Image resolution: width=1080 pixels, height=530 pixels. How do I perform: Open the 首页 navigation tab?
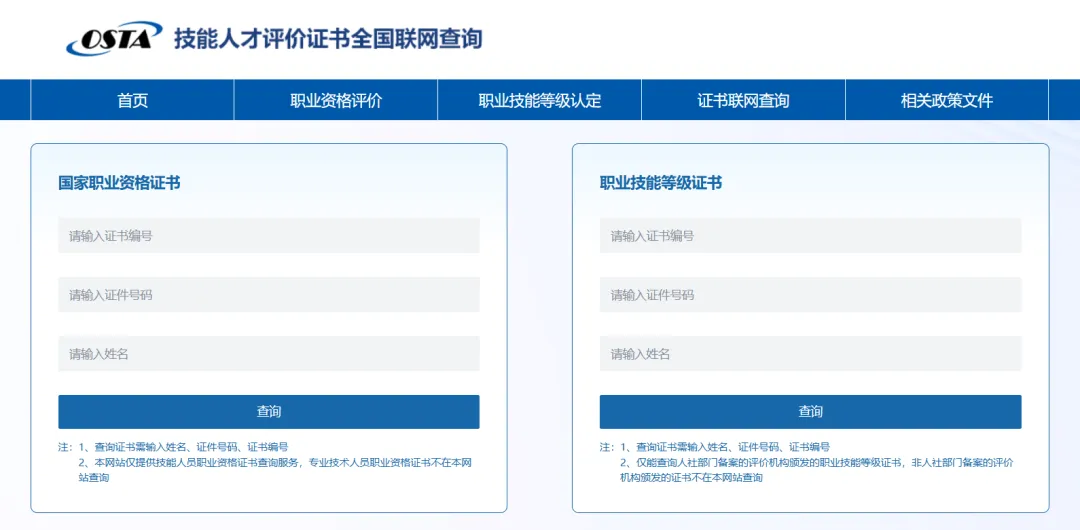tap(132, 100)
